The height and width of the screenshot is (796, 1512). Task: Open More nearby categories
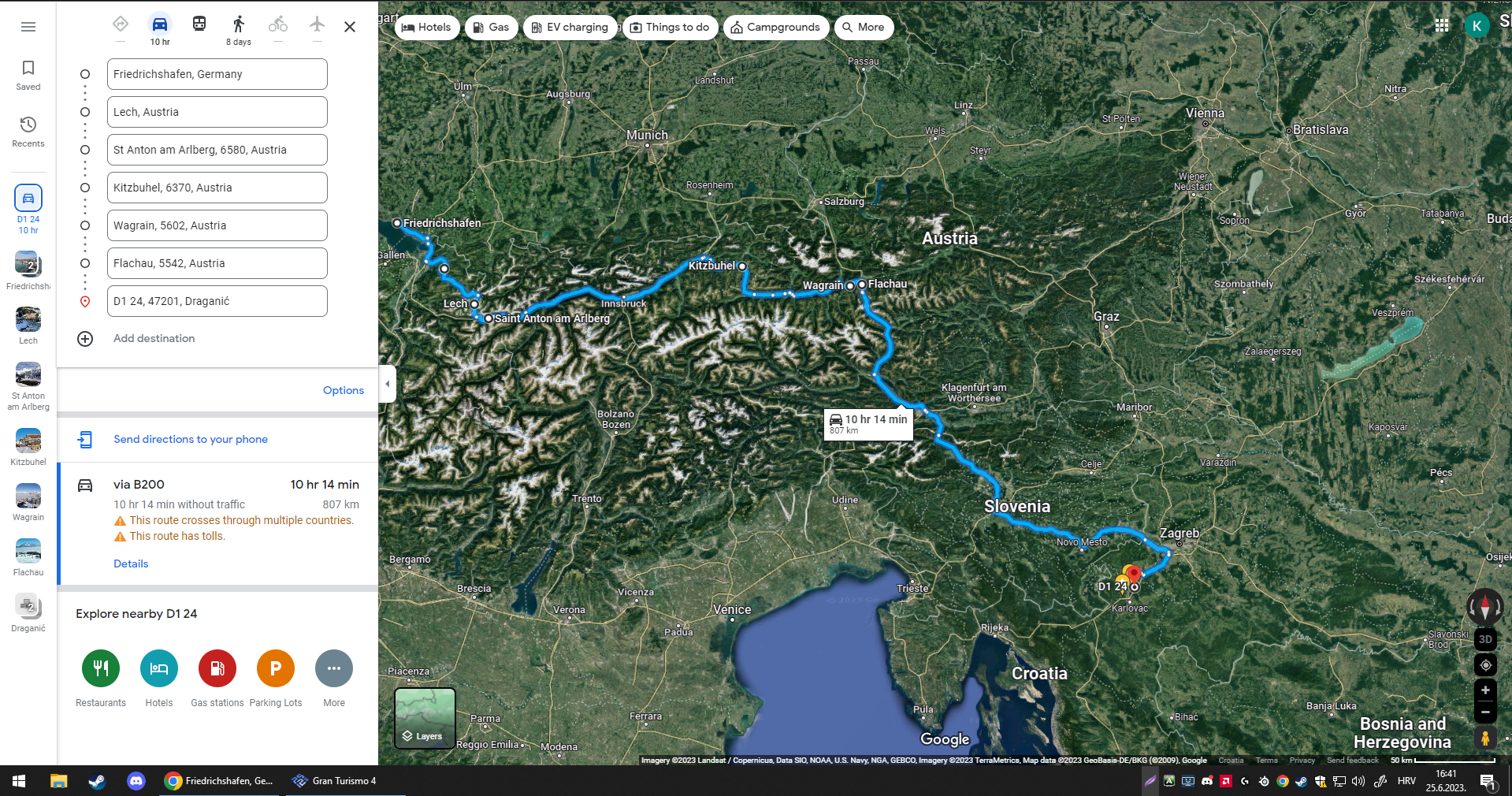(x=334, y=668)
